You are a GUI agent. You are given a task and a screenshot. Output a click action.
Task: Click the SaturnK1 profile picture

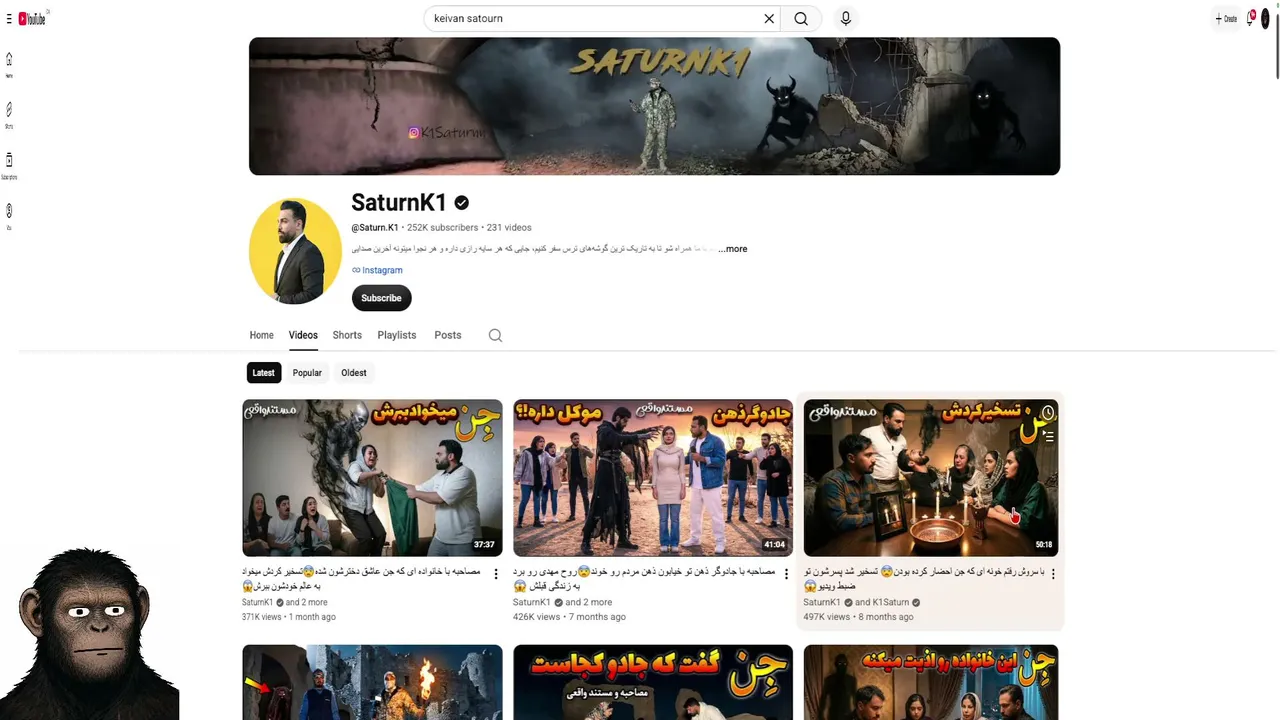295,250
